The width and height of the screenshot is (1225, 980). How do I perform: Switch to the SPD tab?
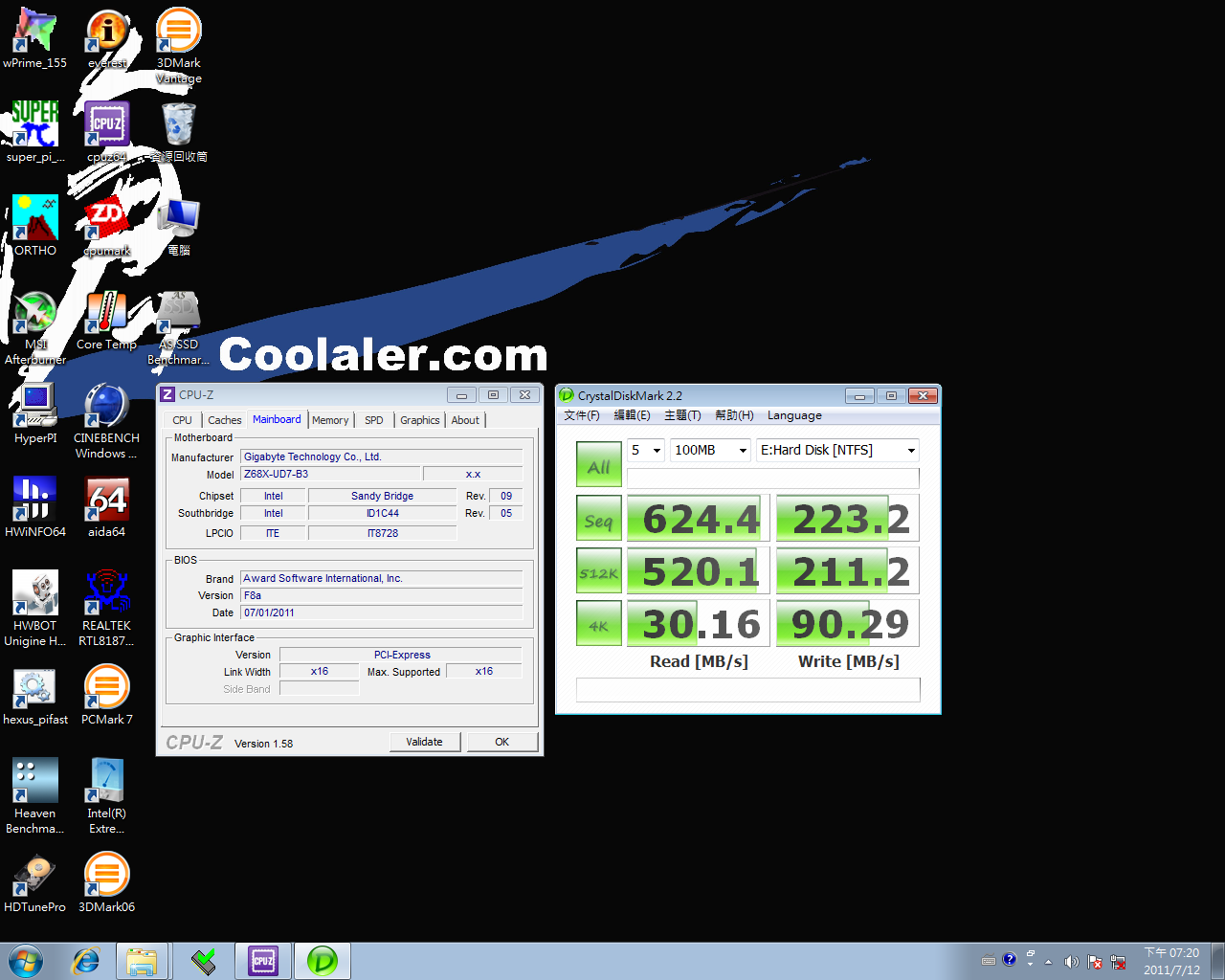click(x=374, y=420)
